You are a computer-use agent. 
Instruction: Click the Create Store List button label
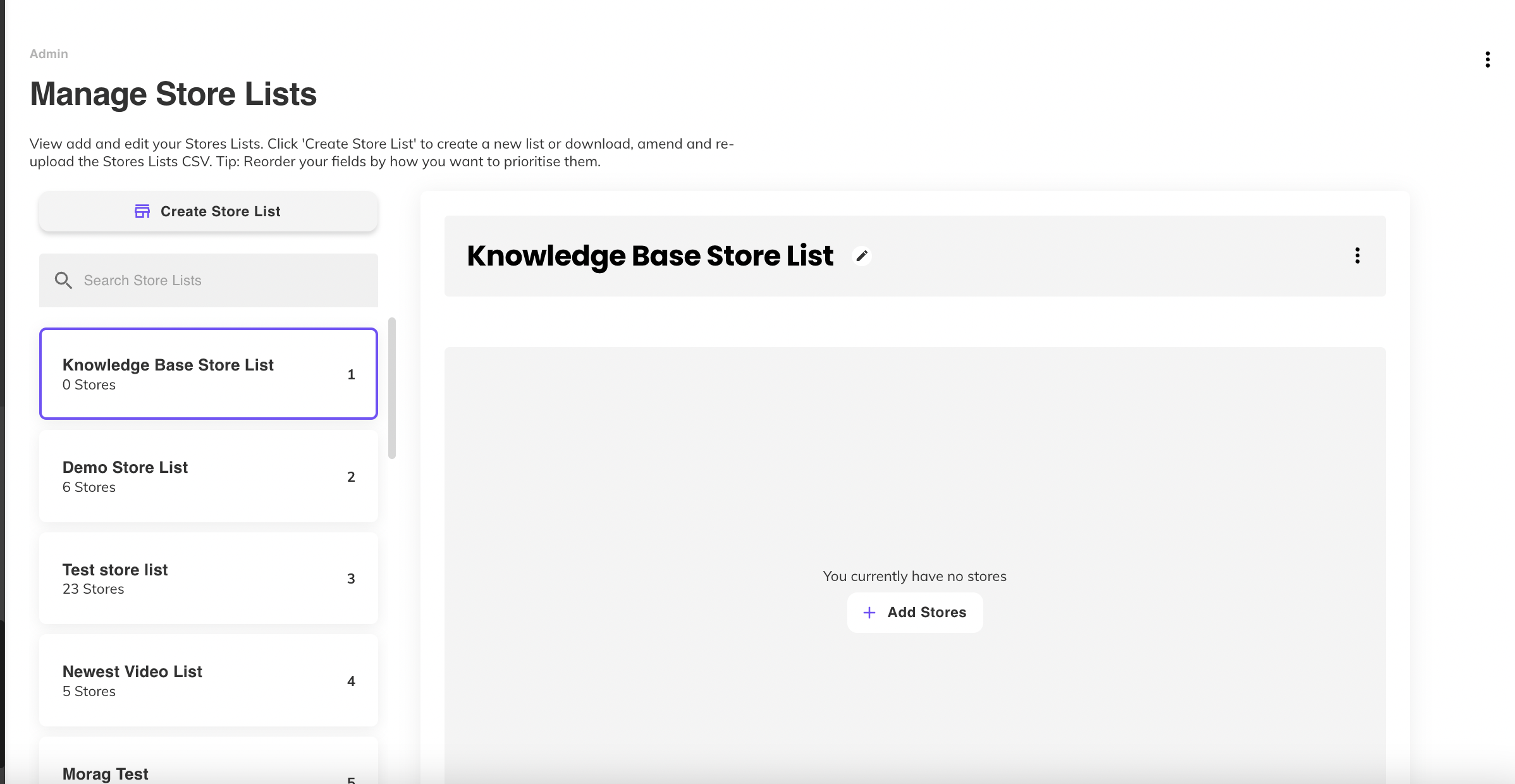point(220,211)
